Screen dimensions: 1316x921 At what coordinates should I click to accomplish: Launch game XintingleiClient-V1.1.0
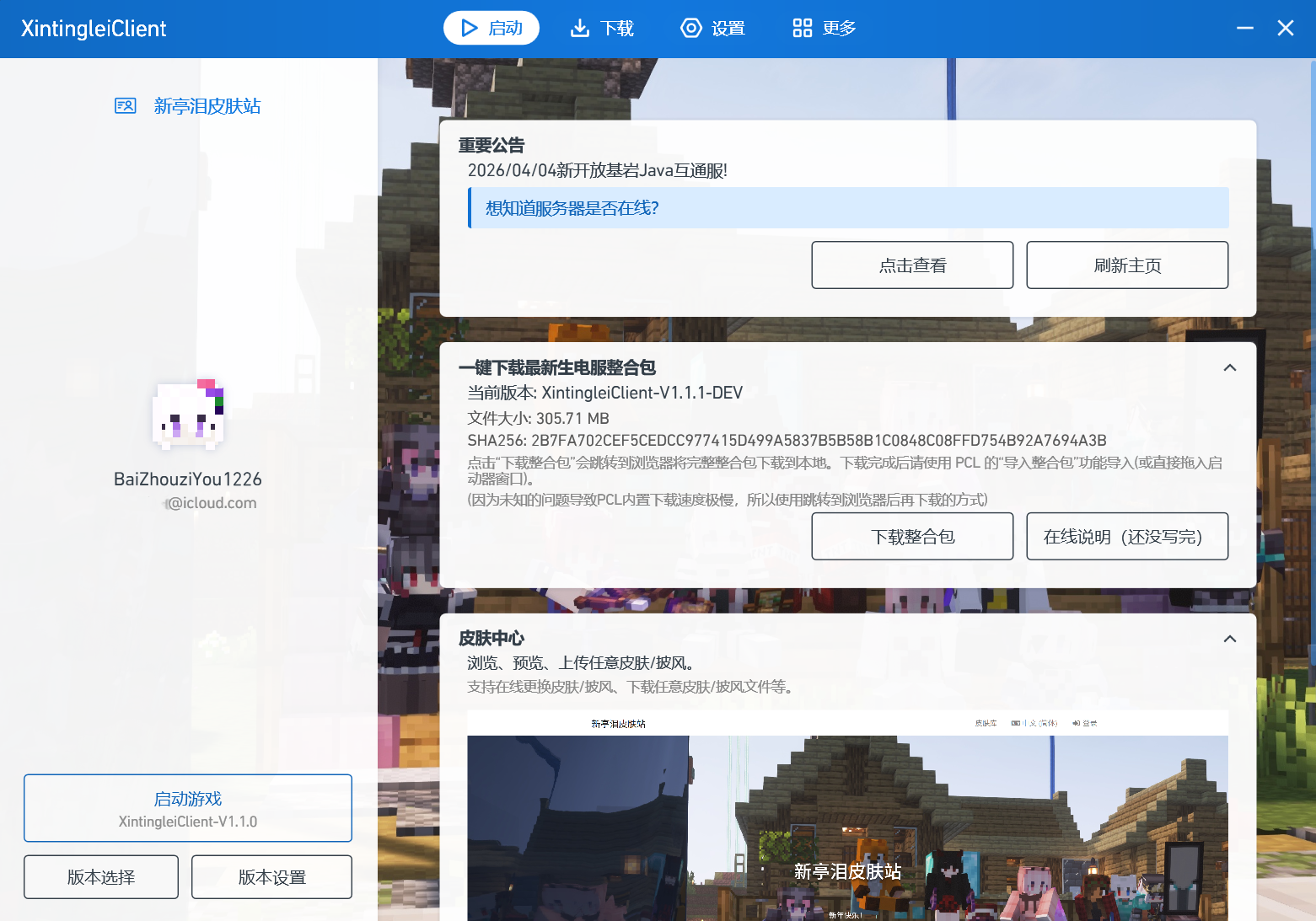point(188,808)
